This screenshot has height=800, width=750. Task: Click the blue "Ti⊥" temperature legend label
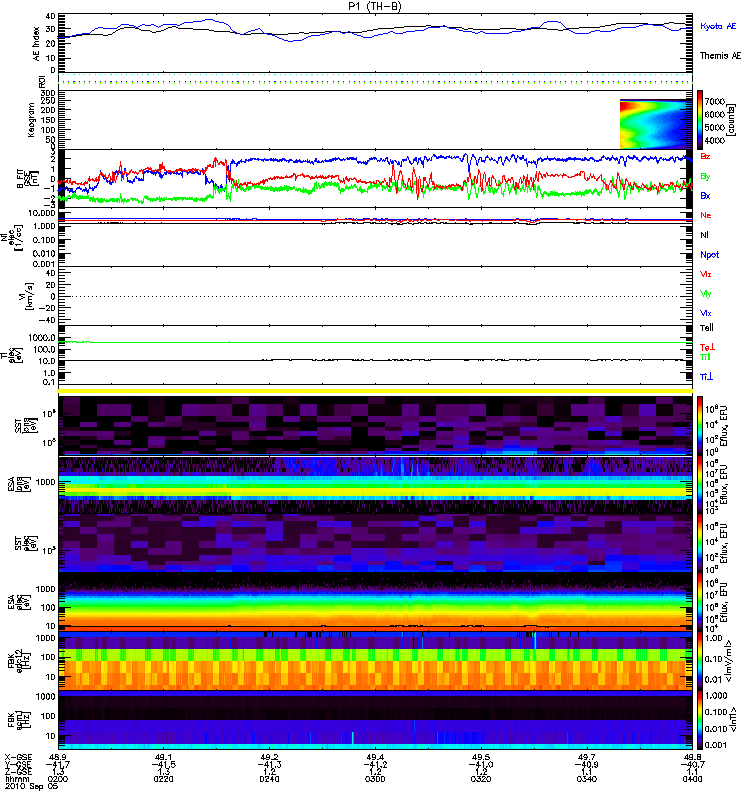(x=706, y=377)
